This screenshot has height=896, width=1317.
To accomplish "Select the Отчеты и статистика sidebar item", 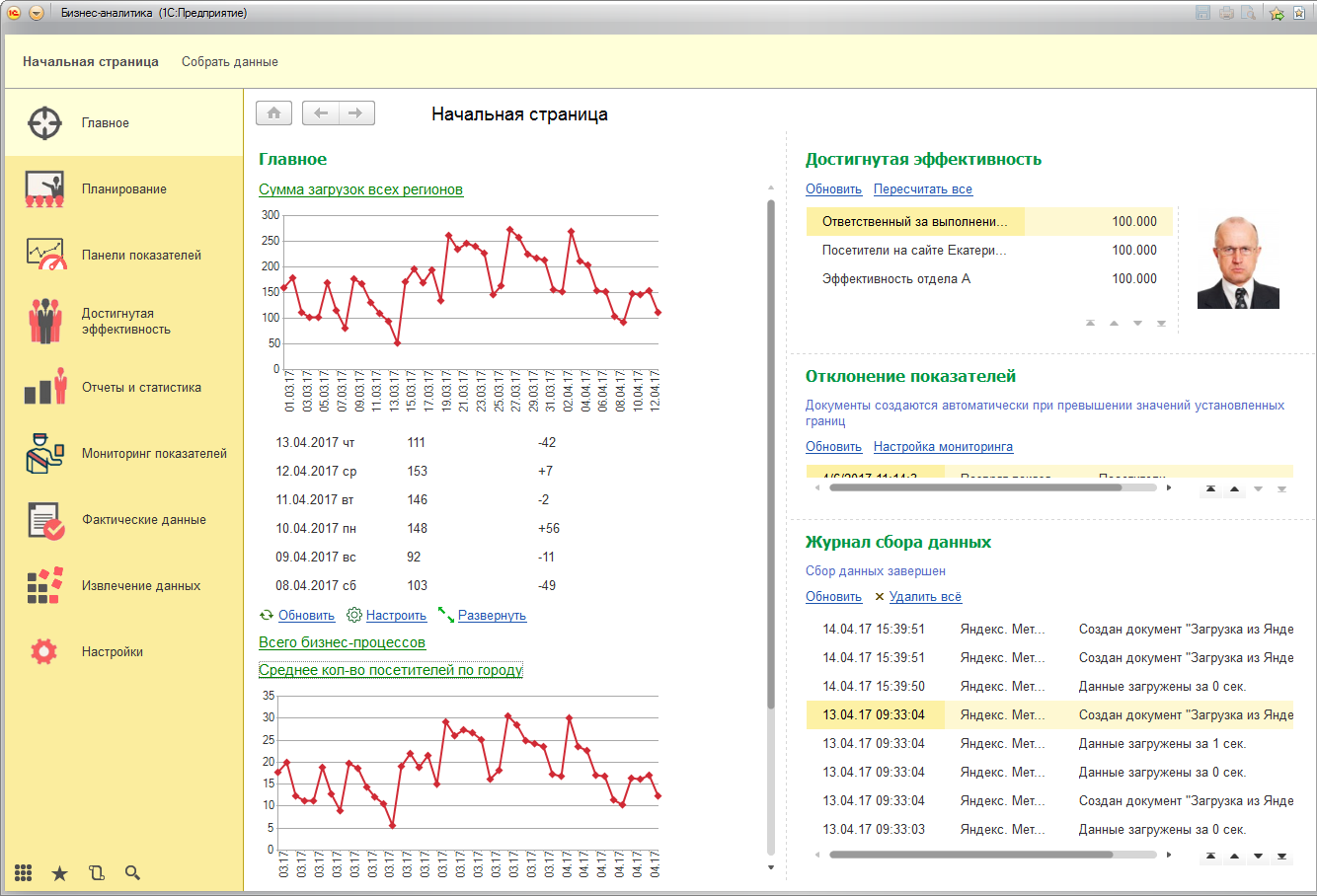I will tap(124, 387).
